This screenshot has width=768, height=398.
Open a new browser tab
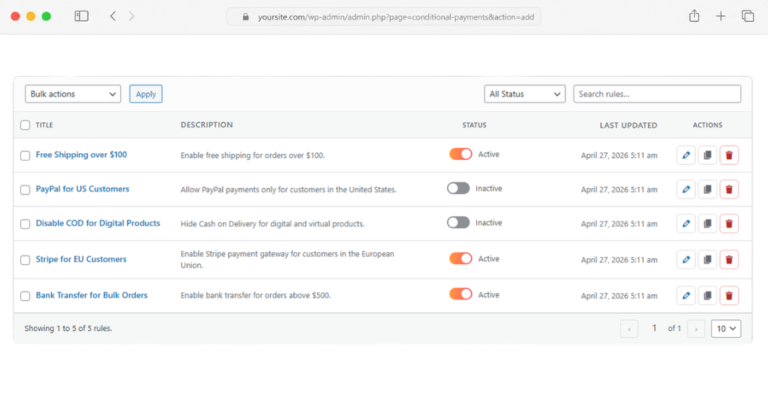point(720,16)
